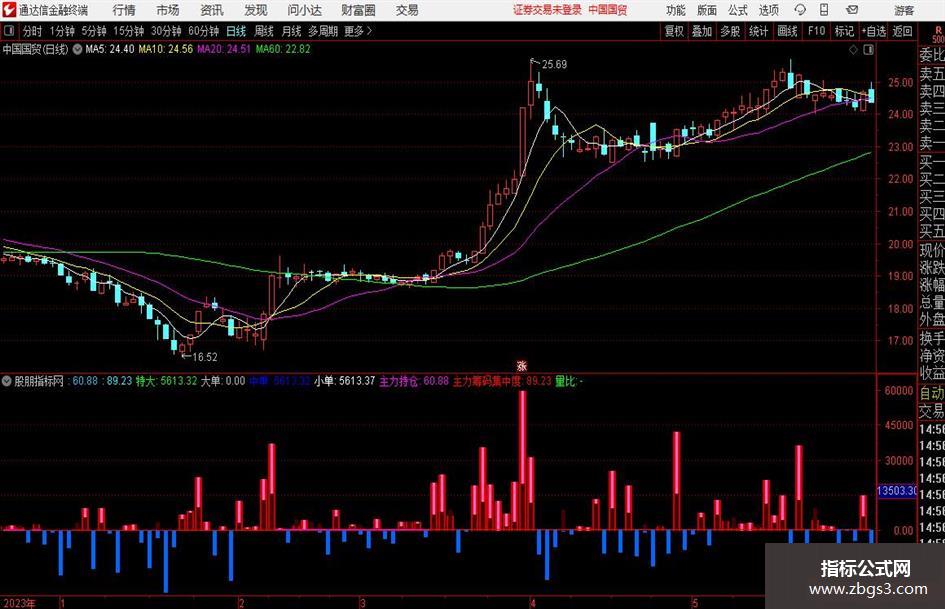Viewport: 945px width, 609px height.
Task: Click the 主力筹码集中度: 89.23 value
Action: (502, 381)
